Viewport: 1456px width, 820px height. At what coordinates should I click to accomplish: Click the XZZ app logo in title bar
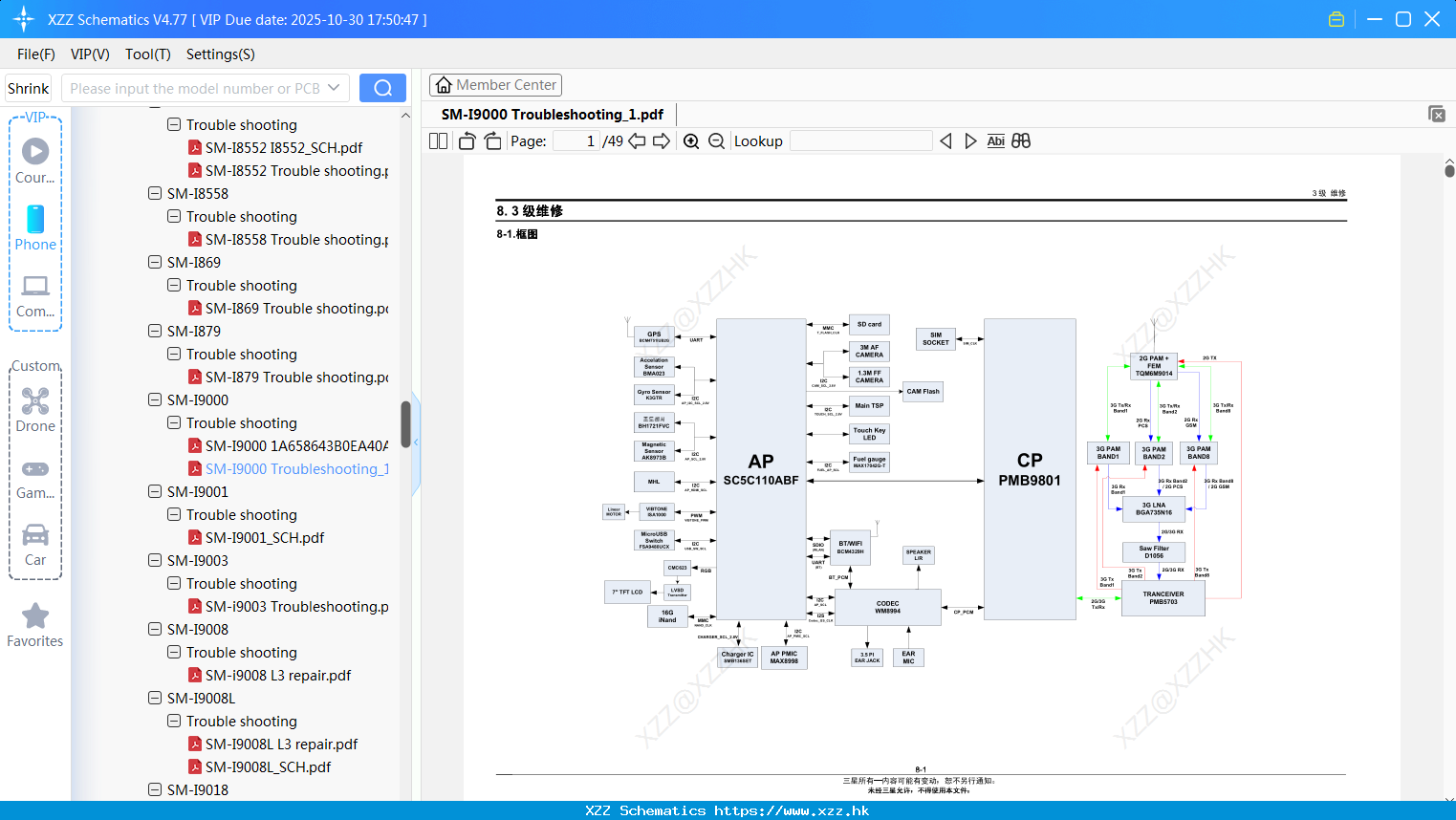[24, 19]
